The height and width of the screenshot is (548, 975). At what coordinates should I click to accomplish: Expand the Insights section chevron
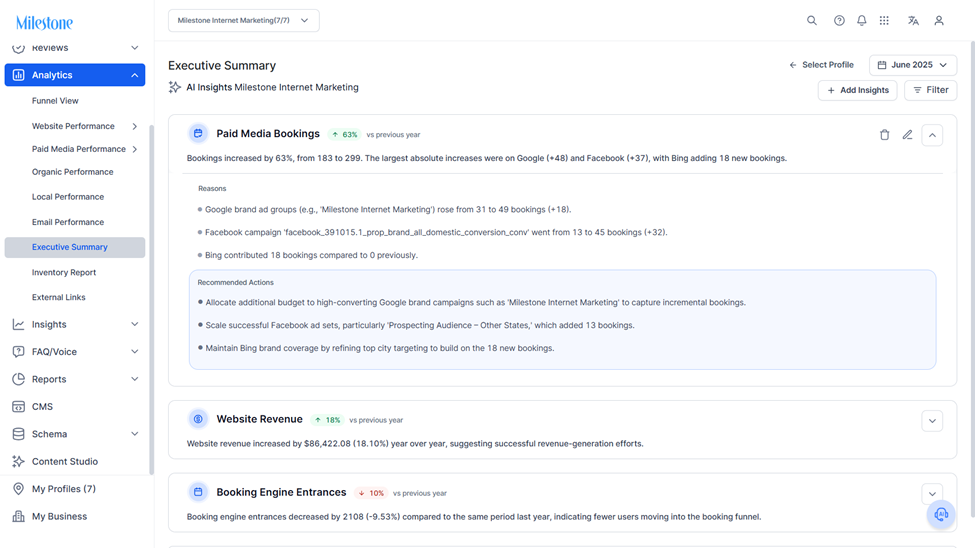pyautogui.click(x=134, y=324)
